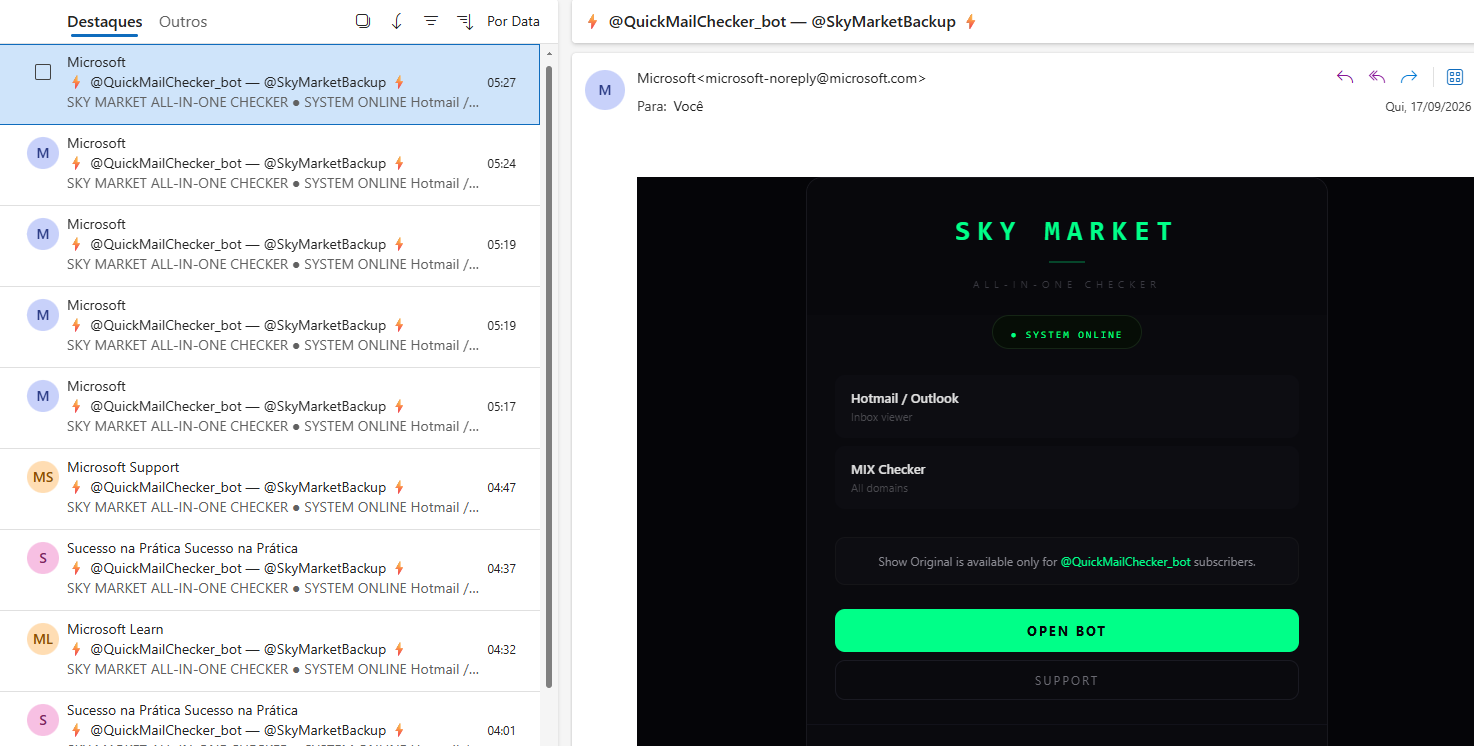The height and width of the screenshot is (746, 1474).
Task: Click the green OPEN BOT button
Action: coord(1067,631)
